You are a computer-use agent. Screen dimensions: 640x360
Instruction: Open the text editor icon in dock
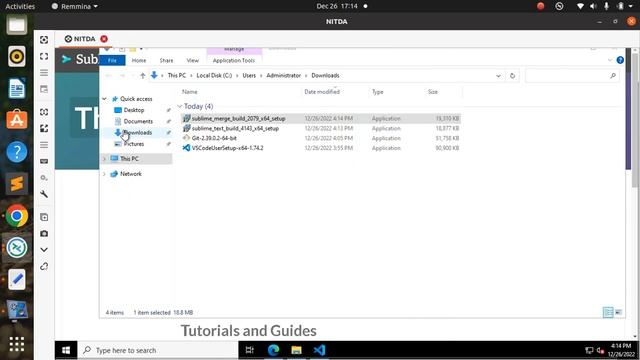click(17, 280)
